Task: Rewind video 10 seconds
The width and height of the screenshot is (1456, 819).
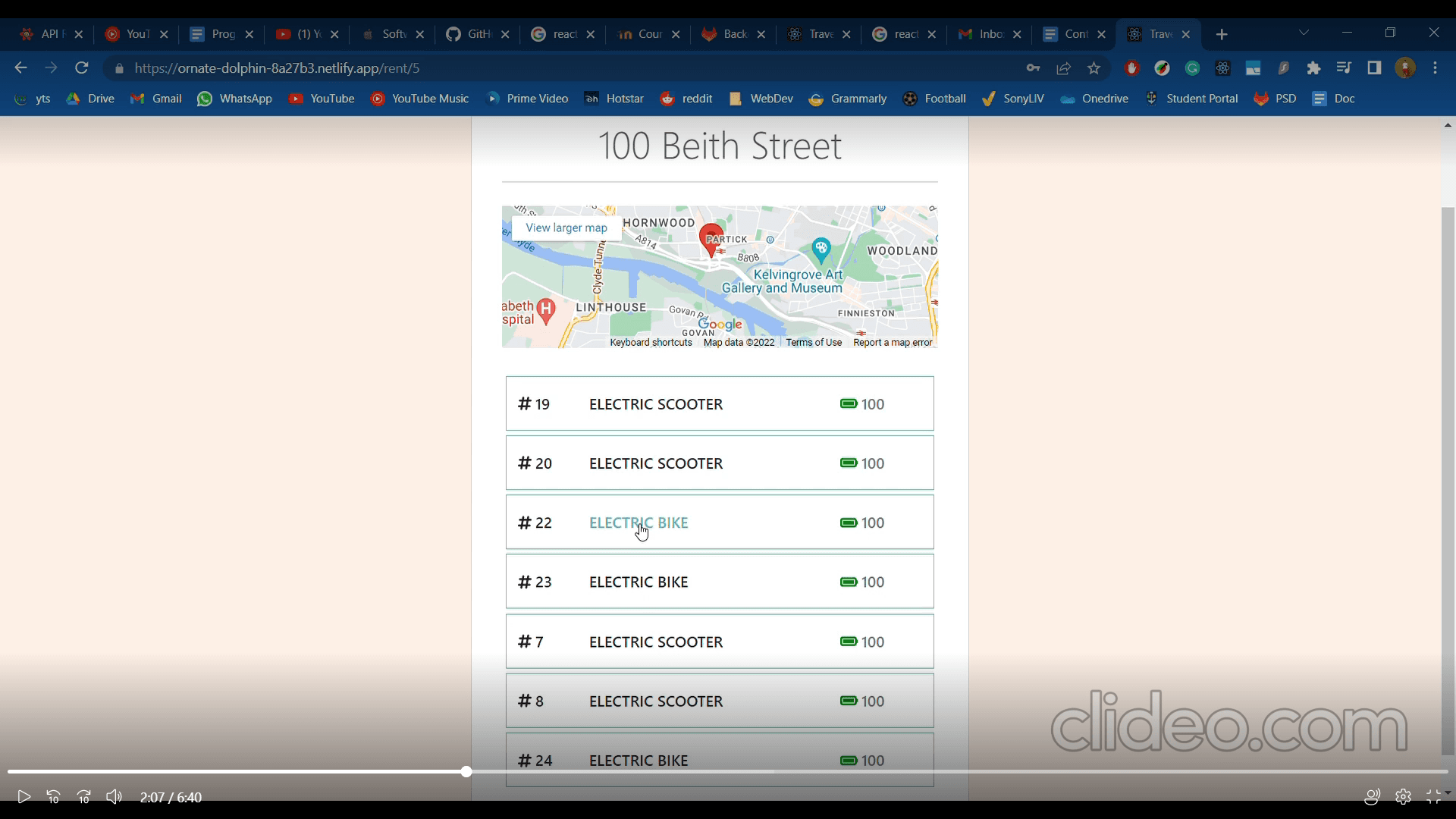Action: tap(53, 797)
